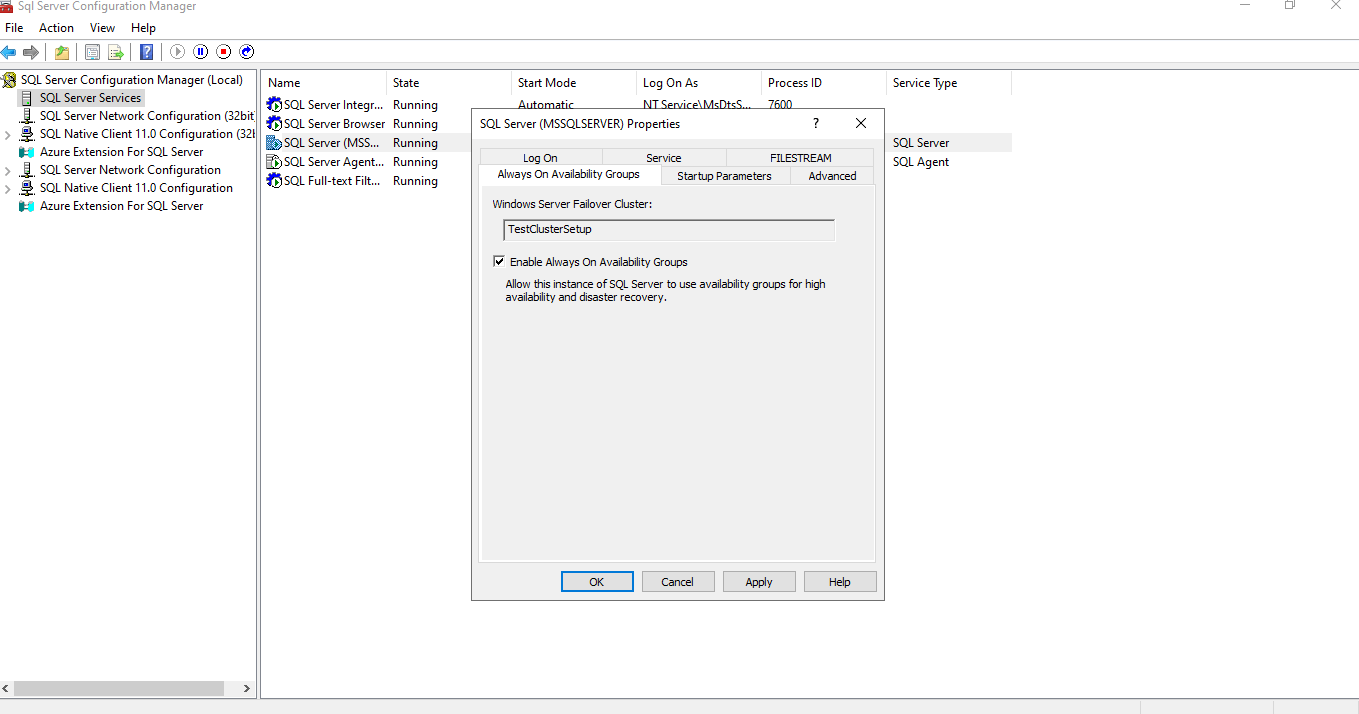Open the Help toolbar icon with question mark
The image size is (1359, 714).
147,52
